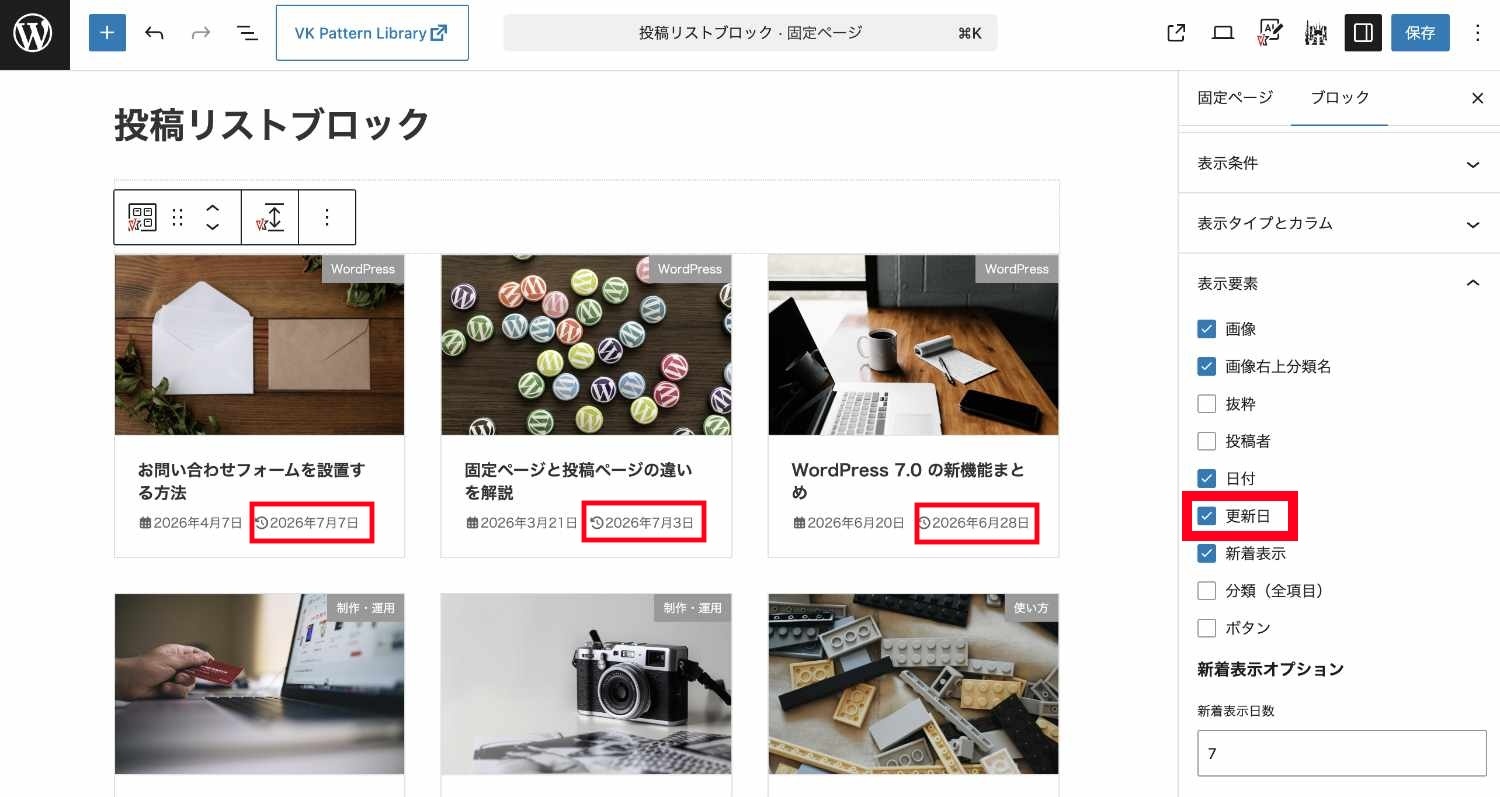This screenshot has height=797, width=1500.
Task: Click the updated date 2026年7月7日
Action: (307, 523)
